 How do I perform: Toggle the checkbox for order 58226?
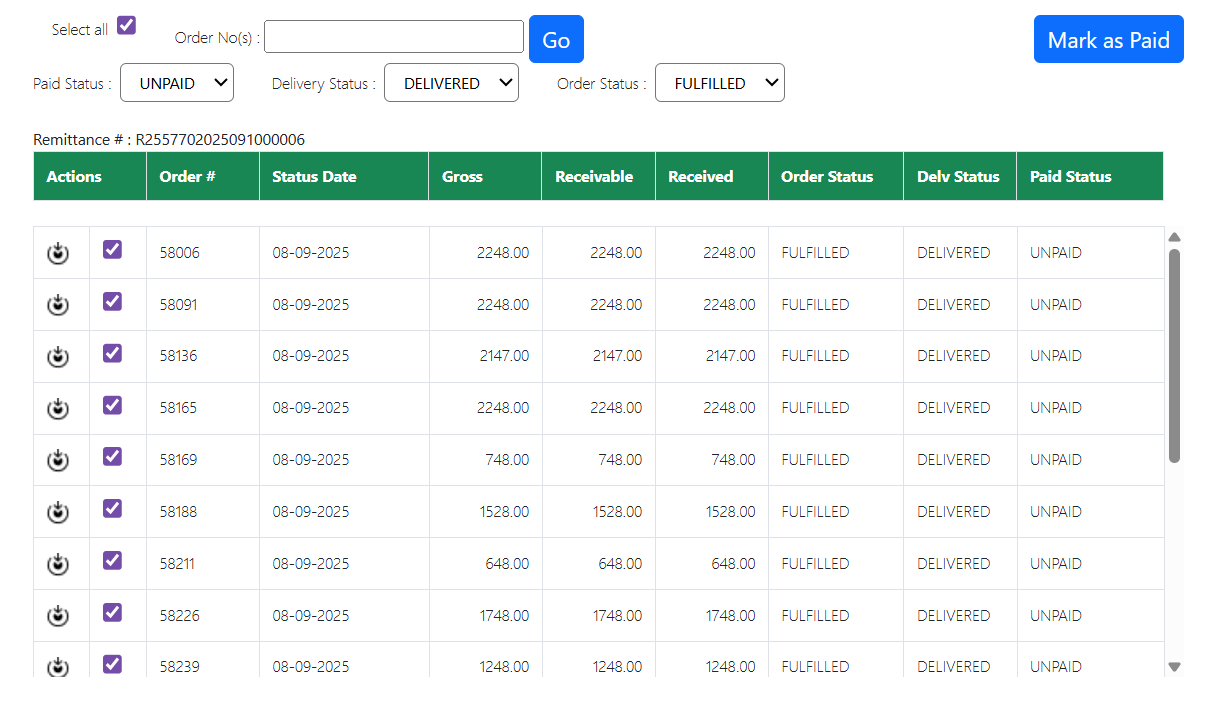point(112,612)
